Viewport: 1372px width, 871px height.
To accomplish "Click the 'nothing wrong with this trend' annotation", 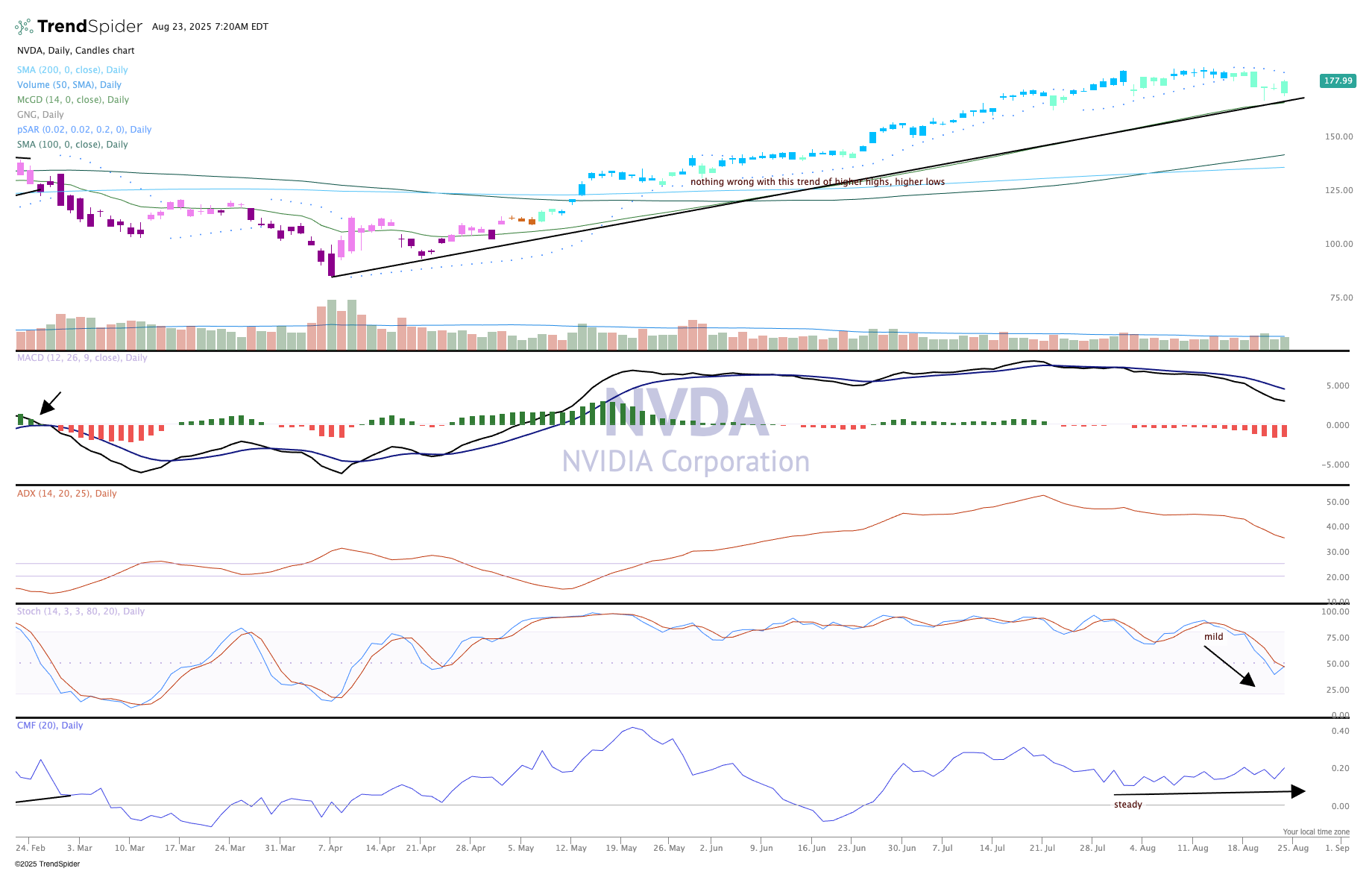I will click(817, 182).
